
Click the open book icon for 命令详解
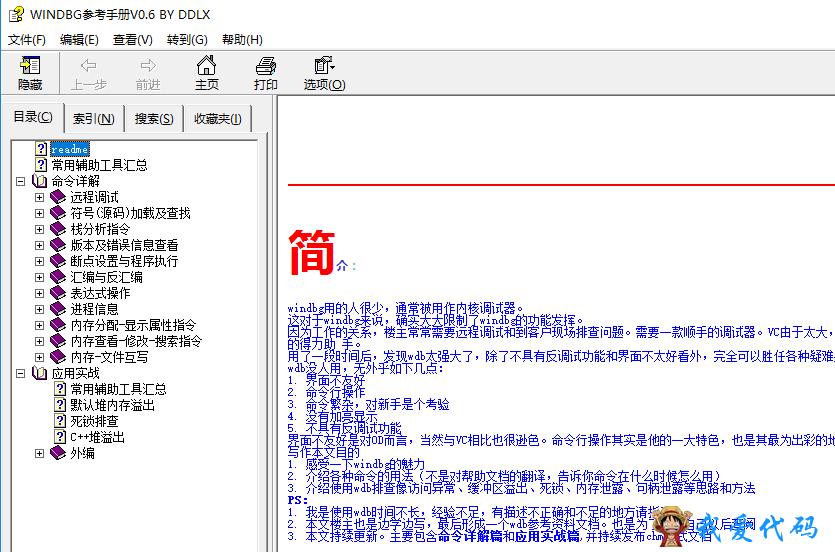pos(39,181)
